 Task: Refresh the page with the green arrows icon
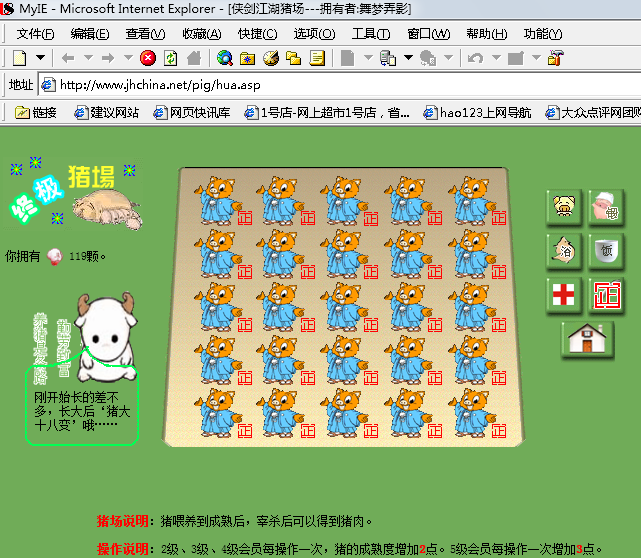click(x=170, y=58)
